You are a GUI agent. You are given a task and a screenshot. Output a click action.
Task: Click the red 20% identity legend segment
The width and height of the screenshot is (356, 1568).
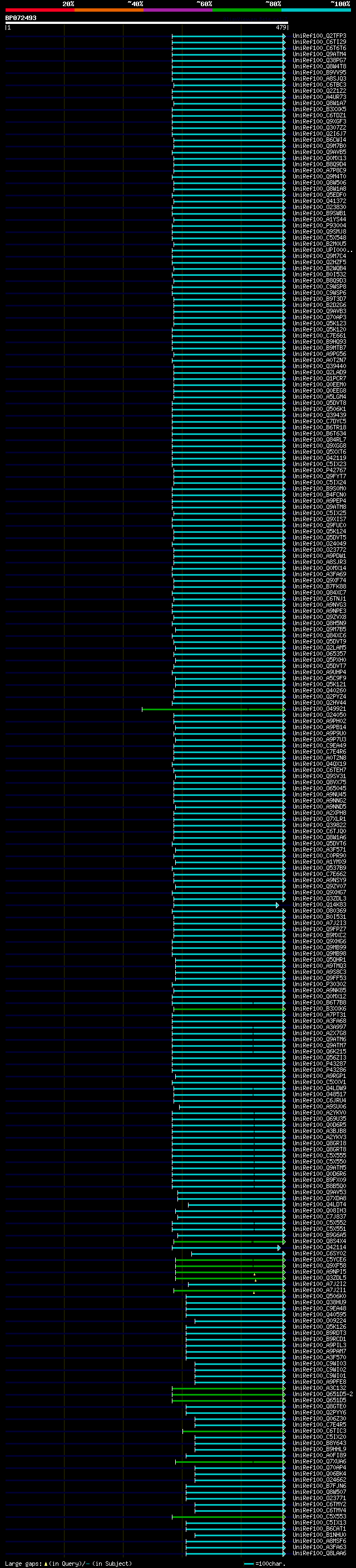click(x=39, y=10)
